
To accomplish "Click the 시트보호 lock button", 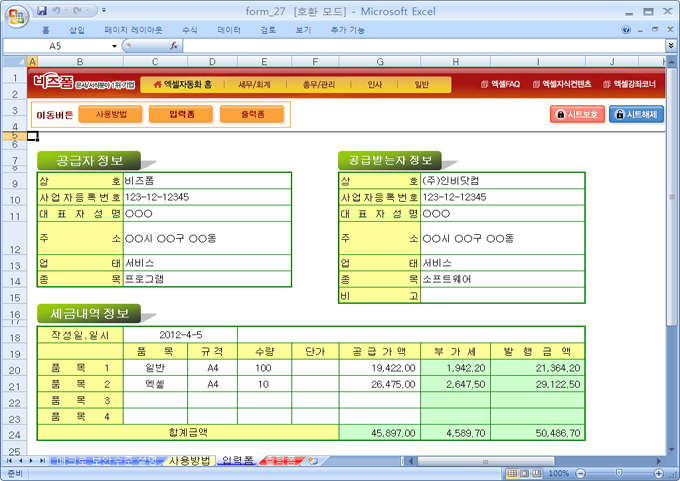I will tap(577, 115).
